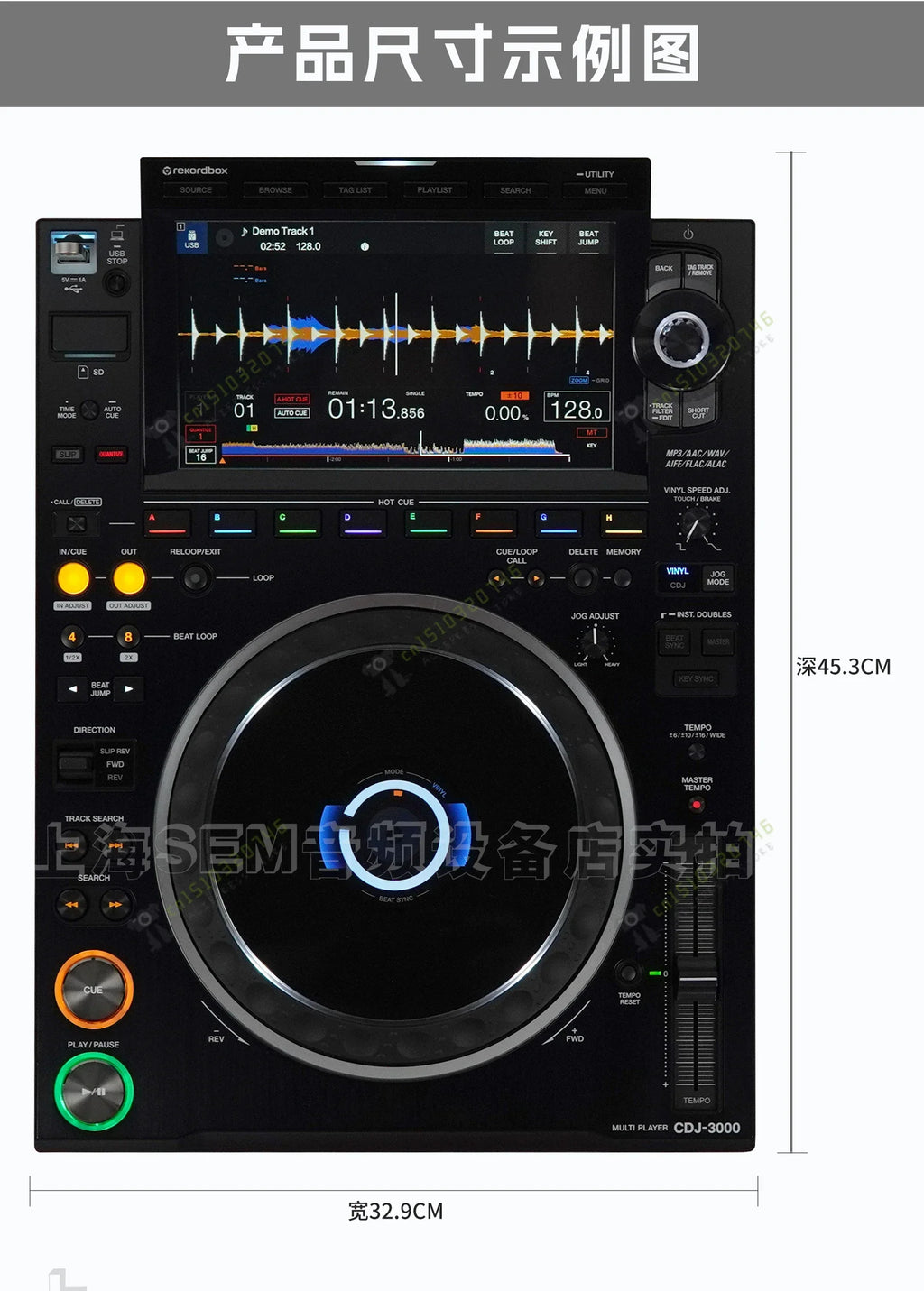
Task: Hit the BEAT JUMP left arrow
Action: click(x=72, y=689)
